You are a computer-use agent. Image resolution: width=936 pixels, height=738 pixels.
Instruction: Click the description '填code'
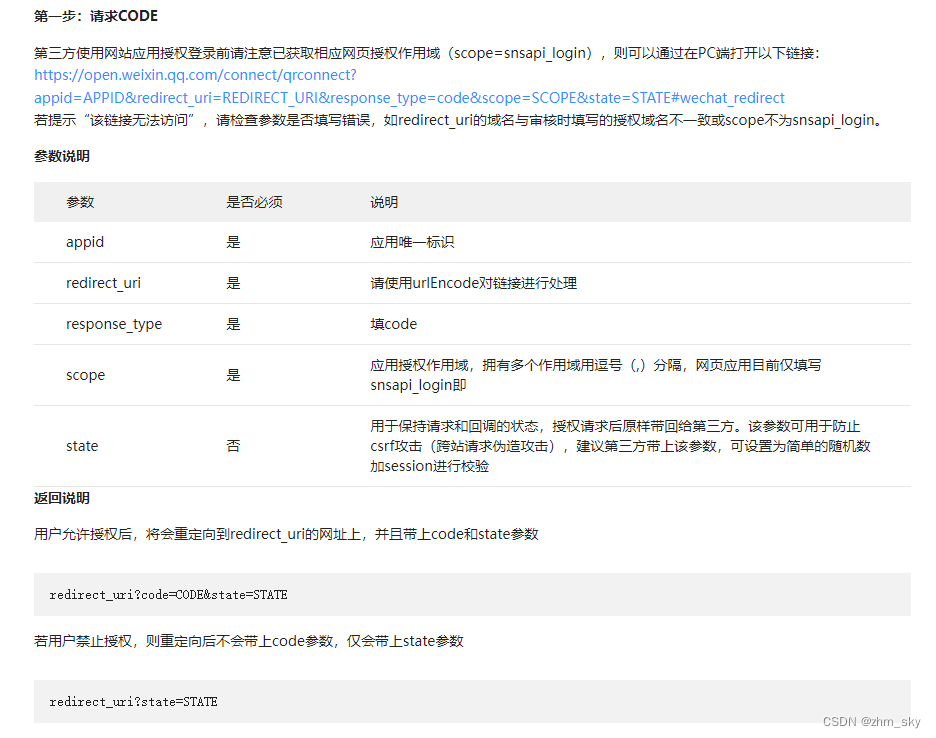coord(393,324)
